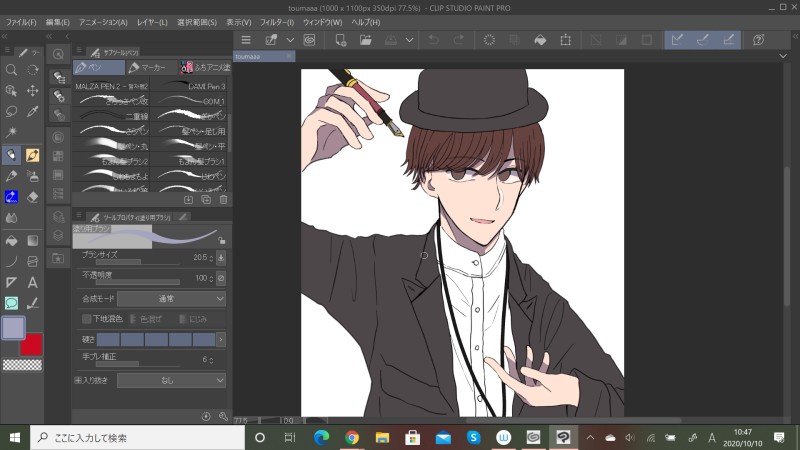Viewport: 800px width, 450px height.
Task: Select the Correct line tool
Action: pos(33,303)
